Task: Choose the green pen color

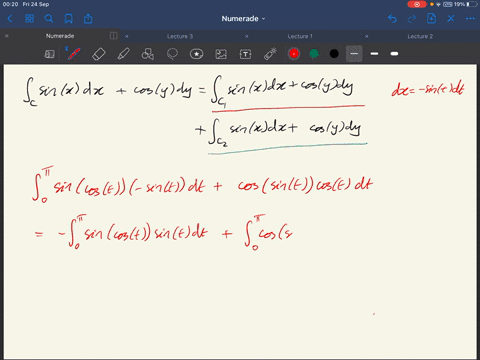Action: 314,54
